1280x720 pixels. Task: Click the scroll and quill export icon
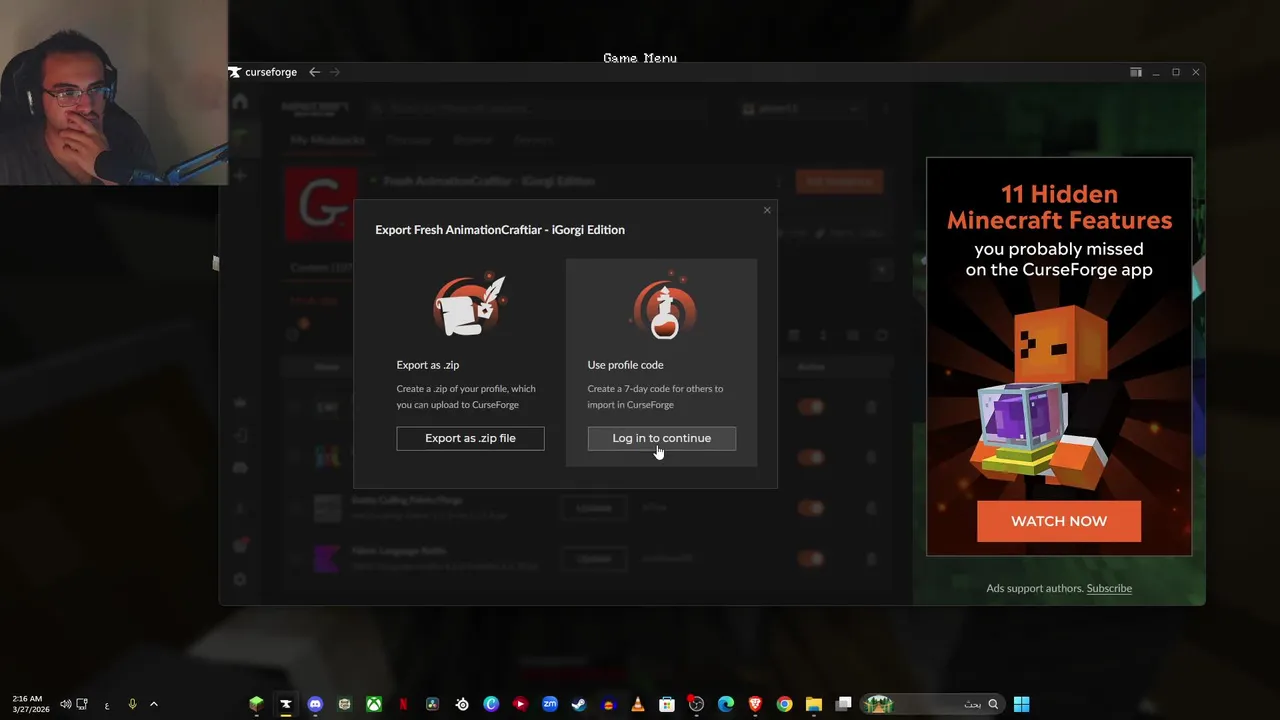[x=470, y=305]
